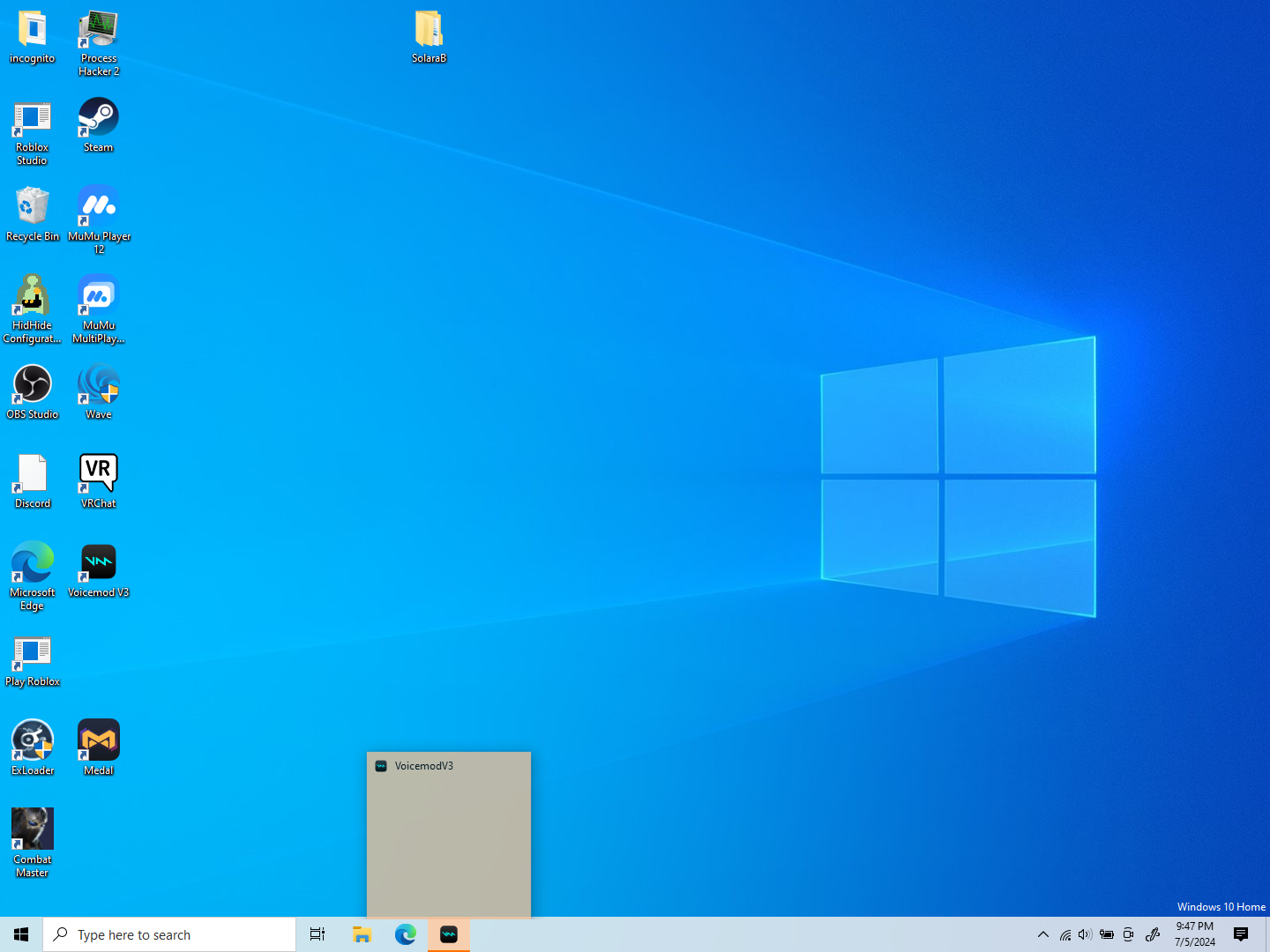
Task: Open the volume control in tray
Action: click(1086, 934)
